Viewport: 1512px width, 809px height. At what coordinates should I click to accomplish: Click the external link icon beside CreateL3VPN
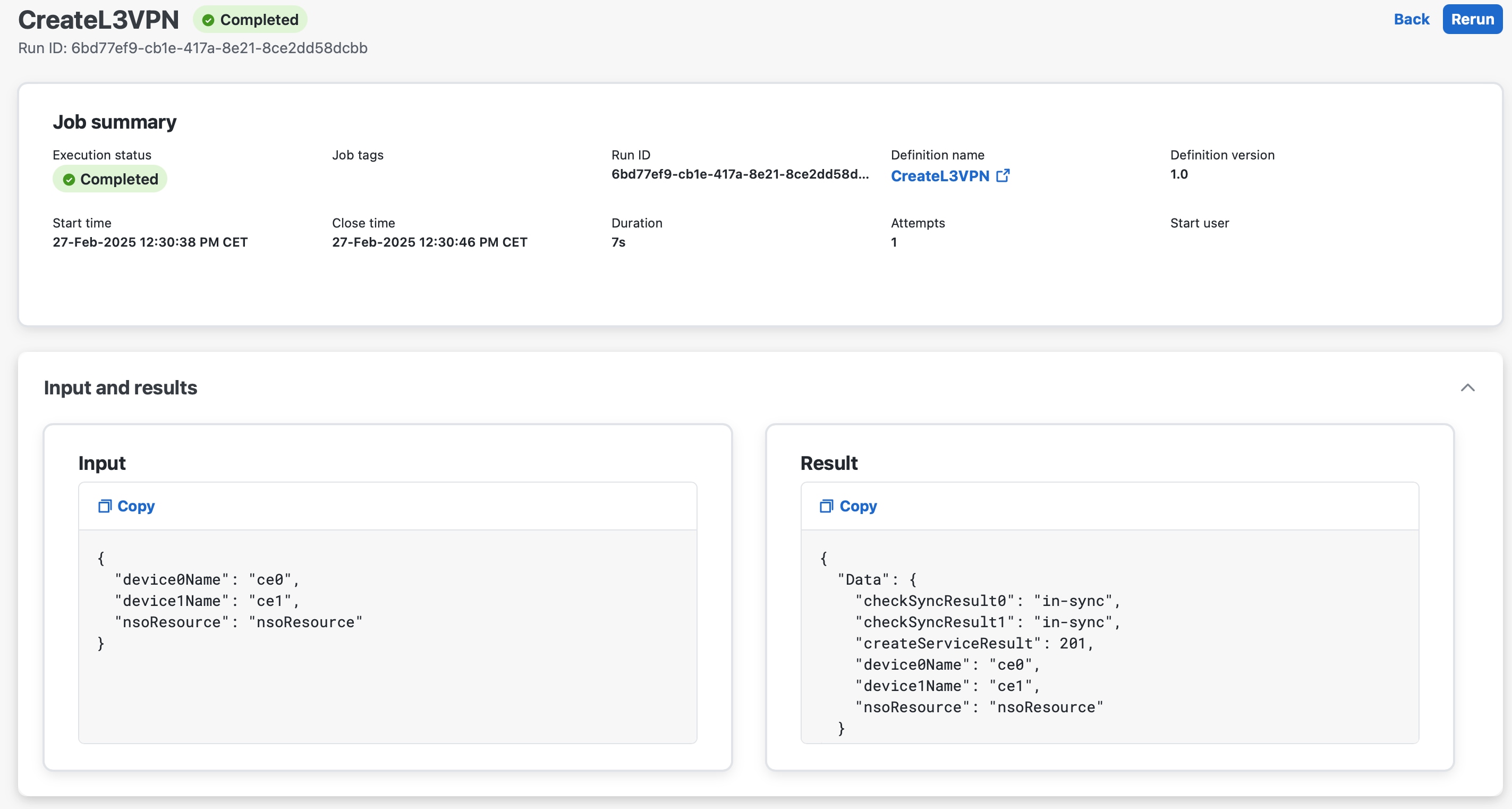point(1003,175)
